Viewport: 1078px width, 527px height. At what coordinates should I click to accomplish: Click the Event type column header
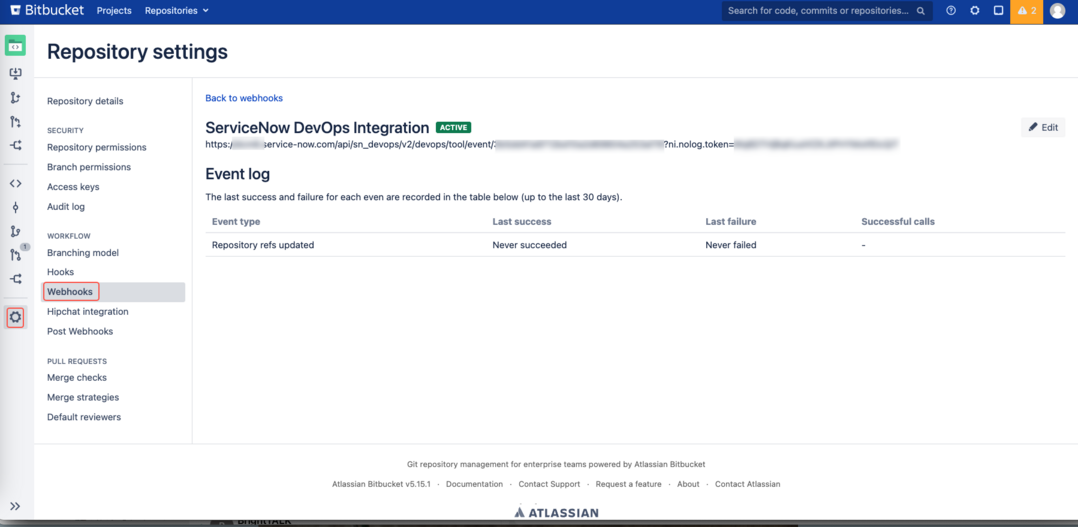(x=236, y=221)
